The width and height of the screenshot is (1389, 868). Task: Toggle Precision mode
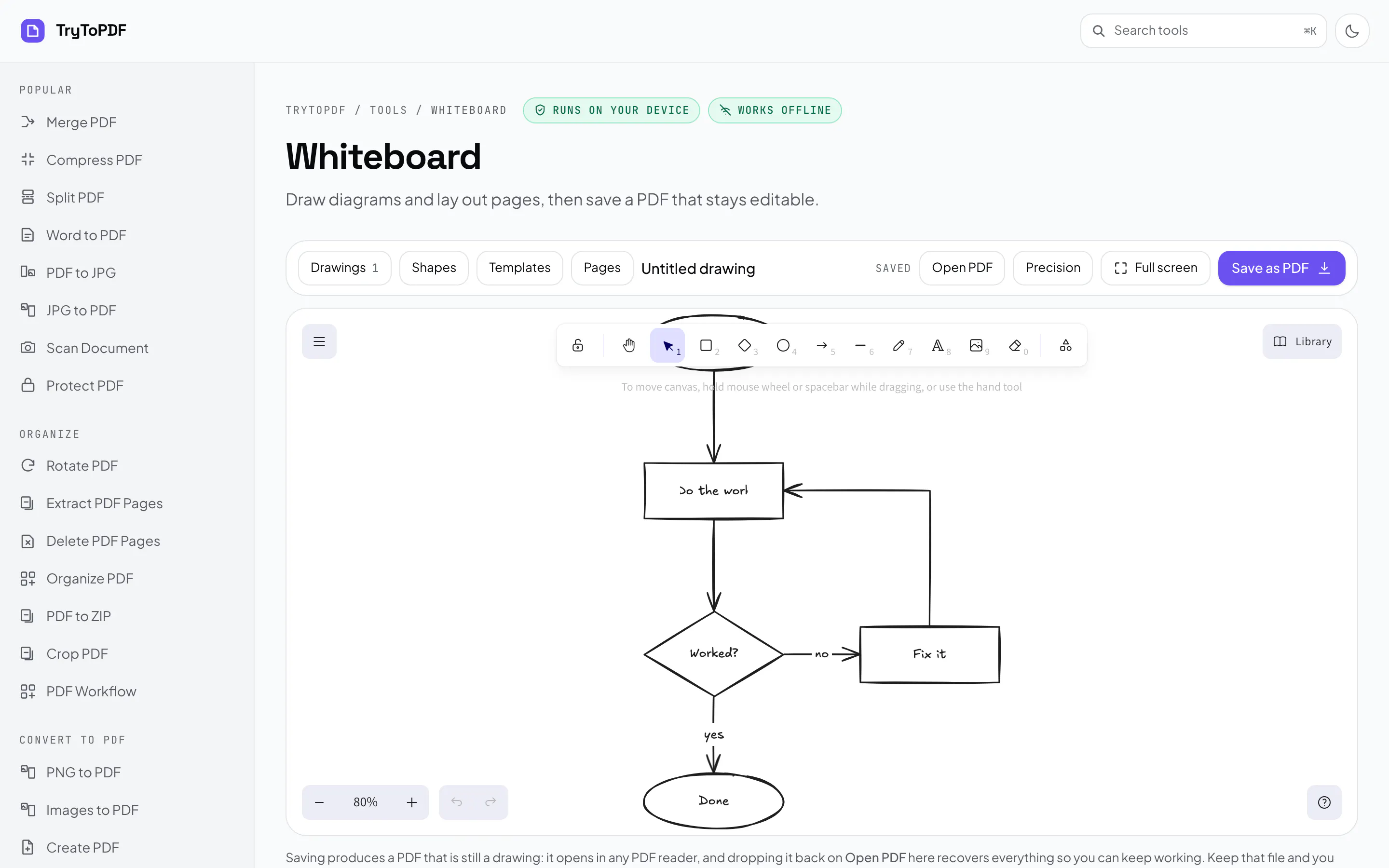pos(1053,268)
